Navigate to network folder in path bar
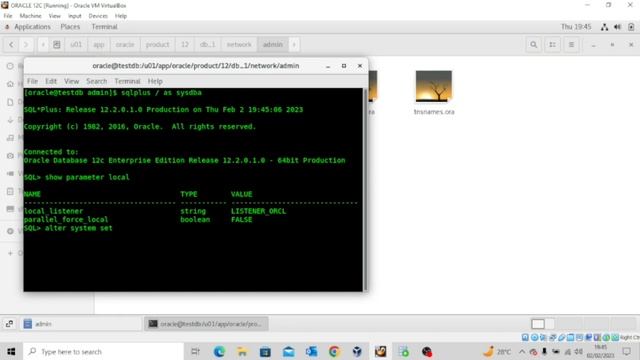 pos(239,44)
